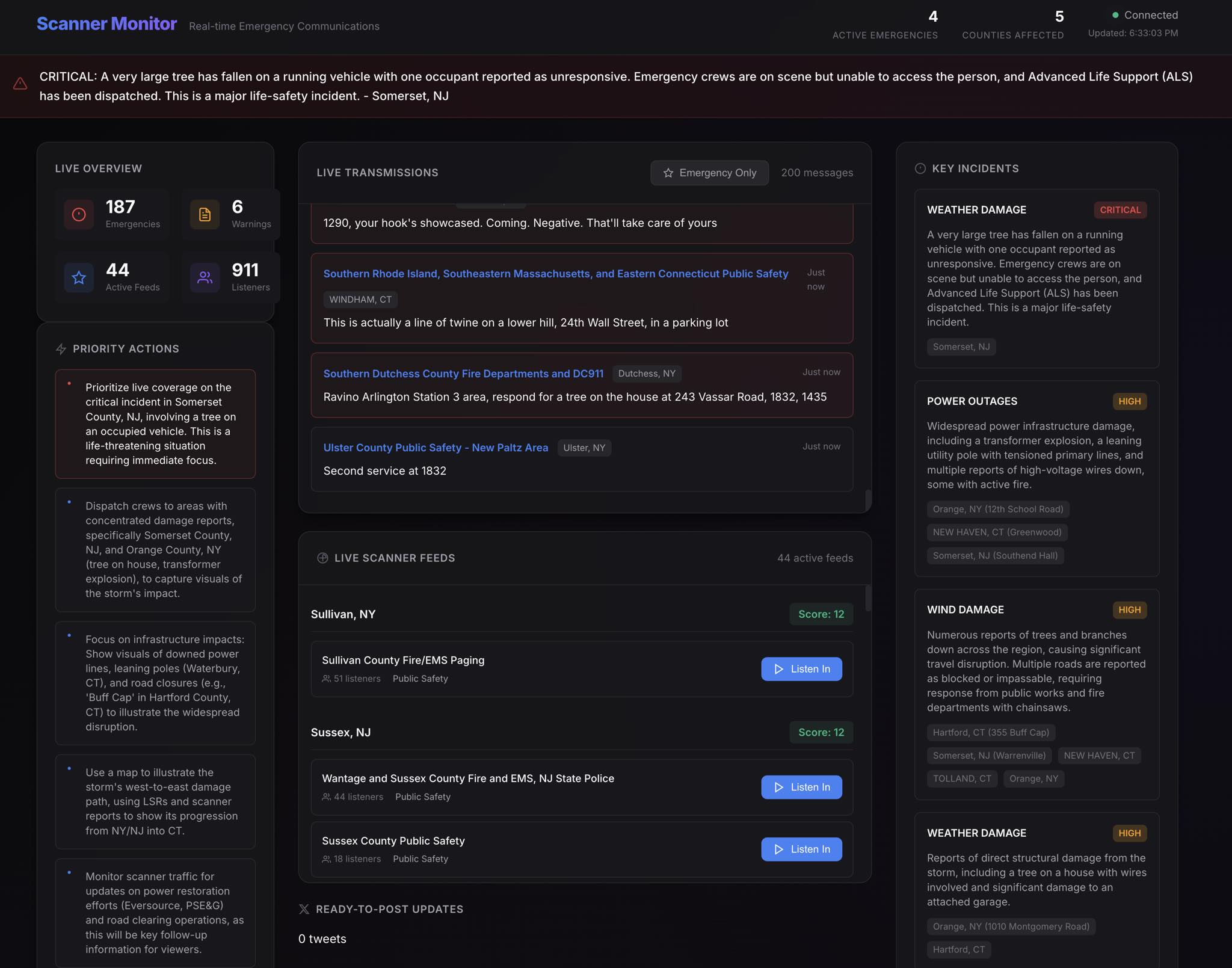Viewport: 1232px width, 968px height.
Task: Listen in to Wantage and Sussex County feed
Action: pos(801,787)
